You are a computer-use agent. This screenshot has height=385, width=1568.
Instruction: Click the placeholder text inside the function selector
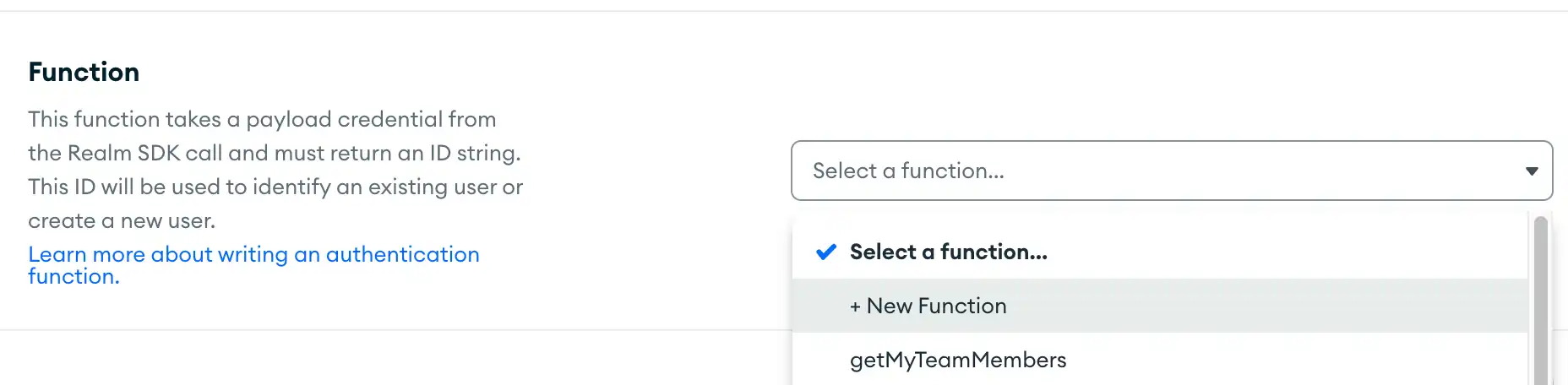tap(908, 171)
